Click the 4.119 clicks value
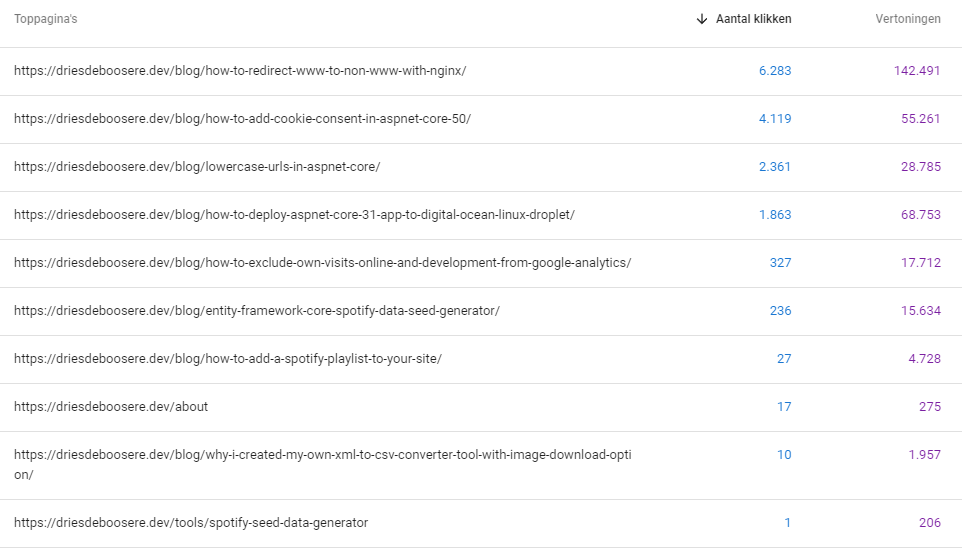962x553 pixels. pos(775,118)
